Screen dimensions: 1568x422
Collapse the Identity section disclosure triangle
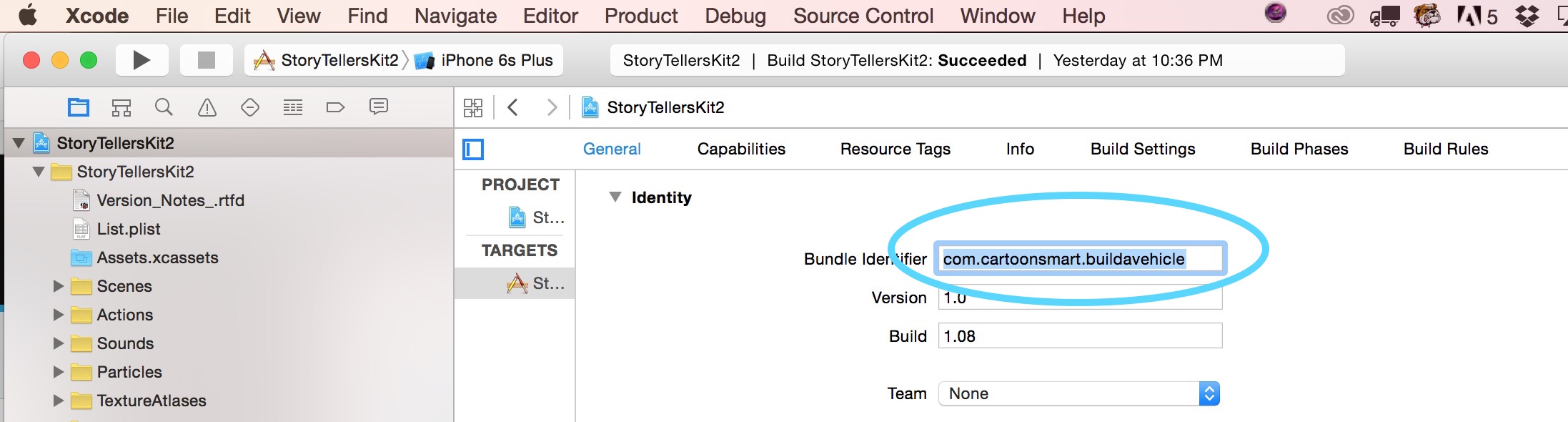click(615, 197)
